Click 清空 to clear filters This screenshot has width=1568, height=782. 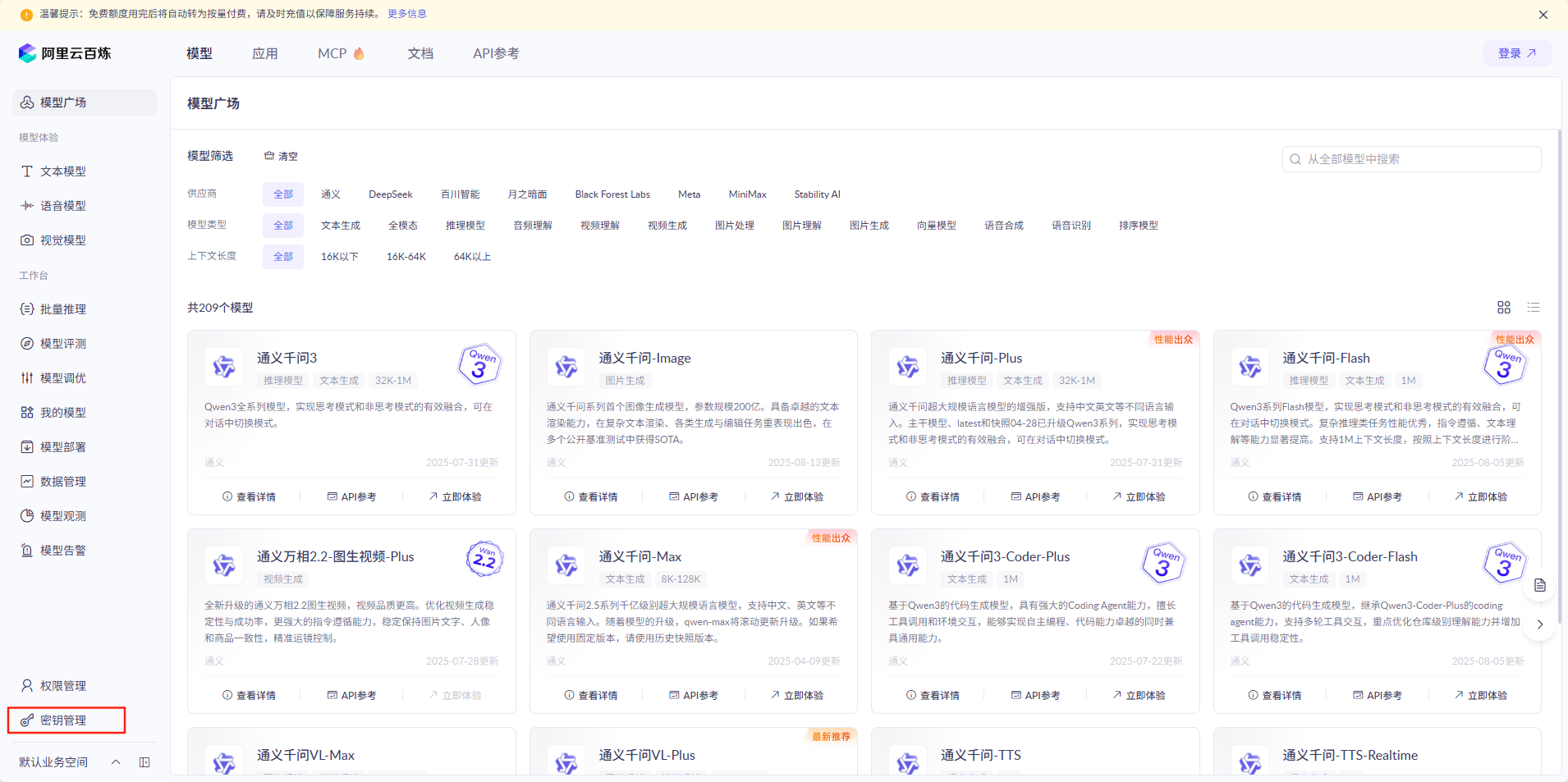pyautogui.click(x=281, y=156)
